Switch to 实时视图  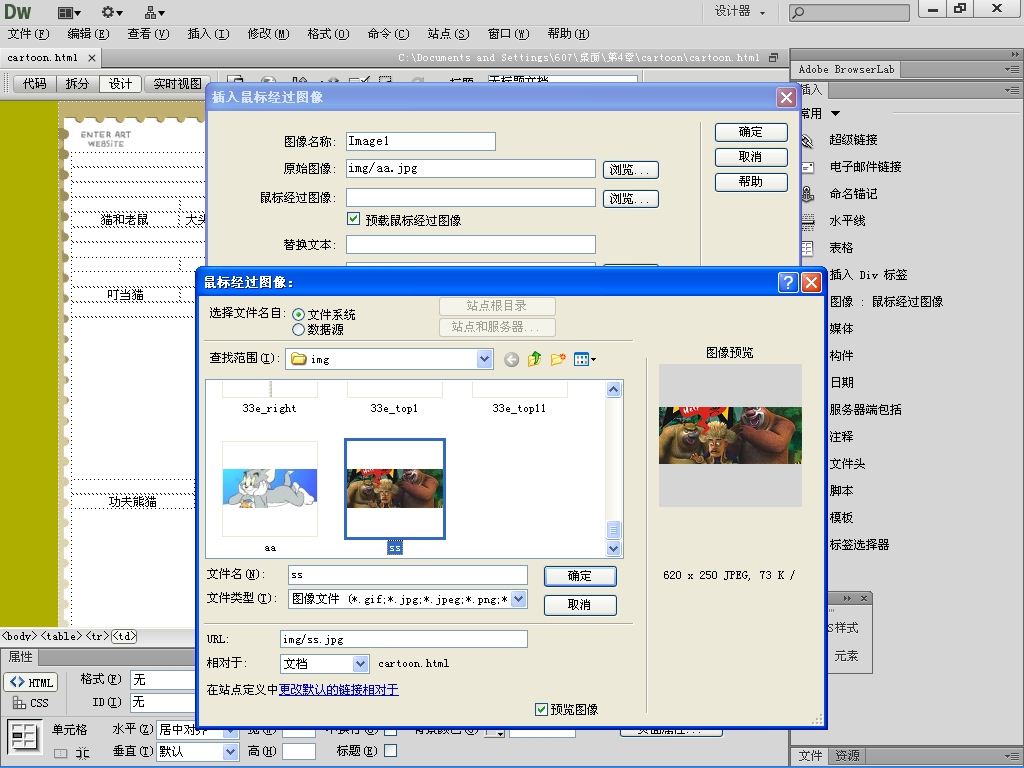[x=177, y=84]
